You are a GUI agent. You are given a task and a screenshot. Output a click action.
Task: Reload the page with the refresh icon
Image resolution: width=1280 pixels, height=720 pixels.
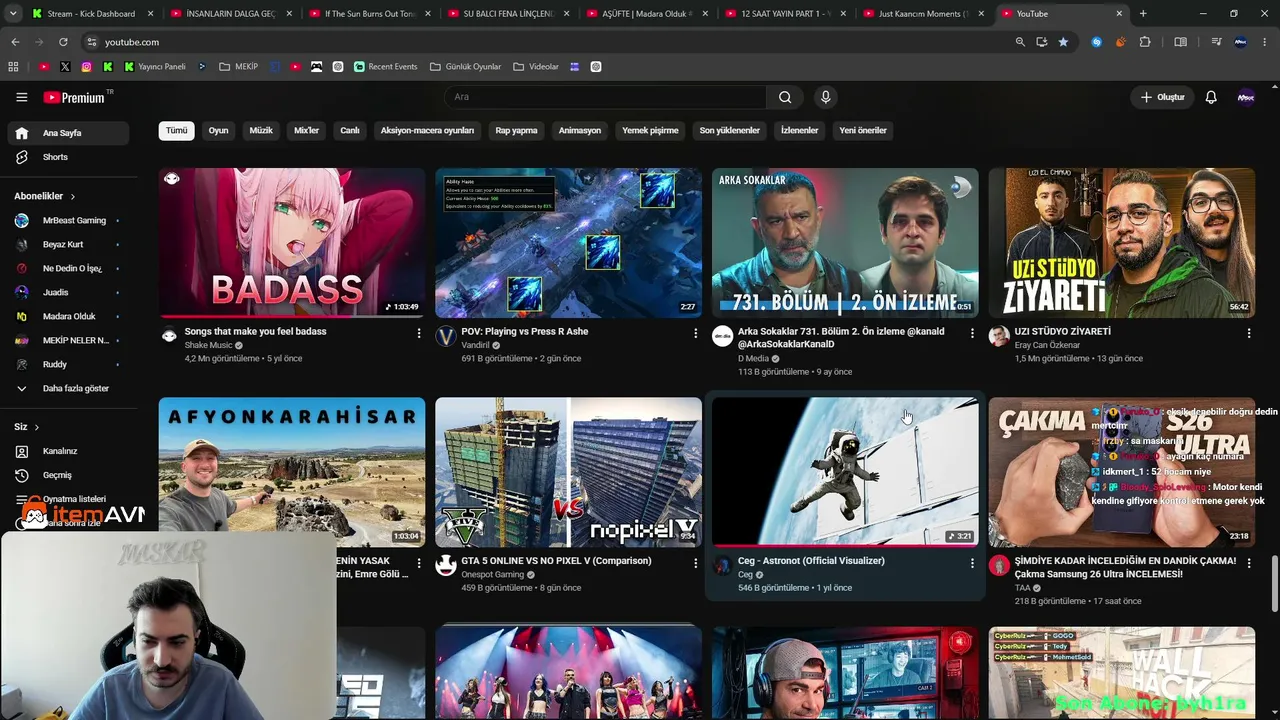(x=63, y=42)
